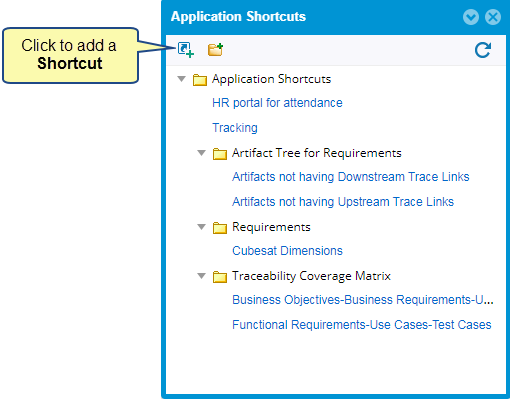The image size is (510, 399).
Task: Open the Cubesat Dimensions shortcut
Action: click(287, 251)
